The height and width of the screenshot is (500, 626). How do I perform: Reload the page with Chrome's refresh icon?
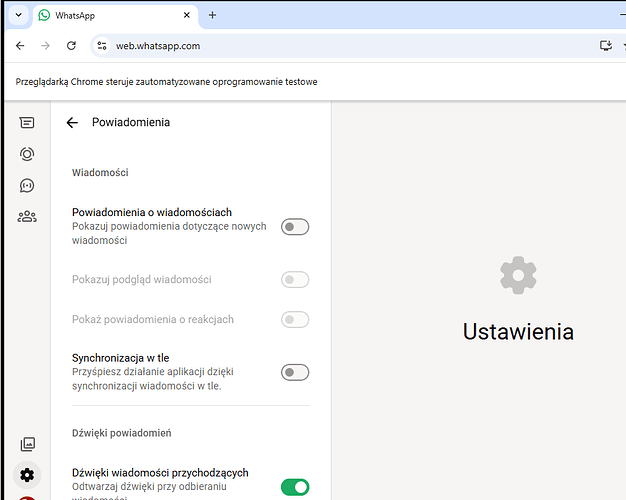[x=71, y=46]
